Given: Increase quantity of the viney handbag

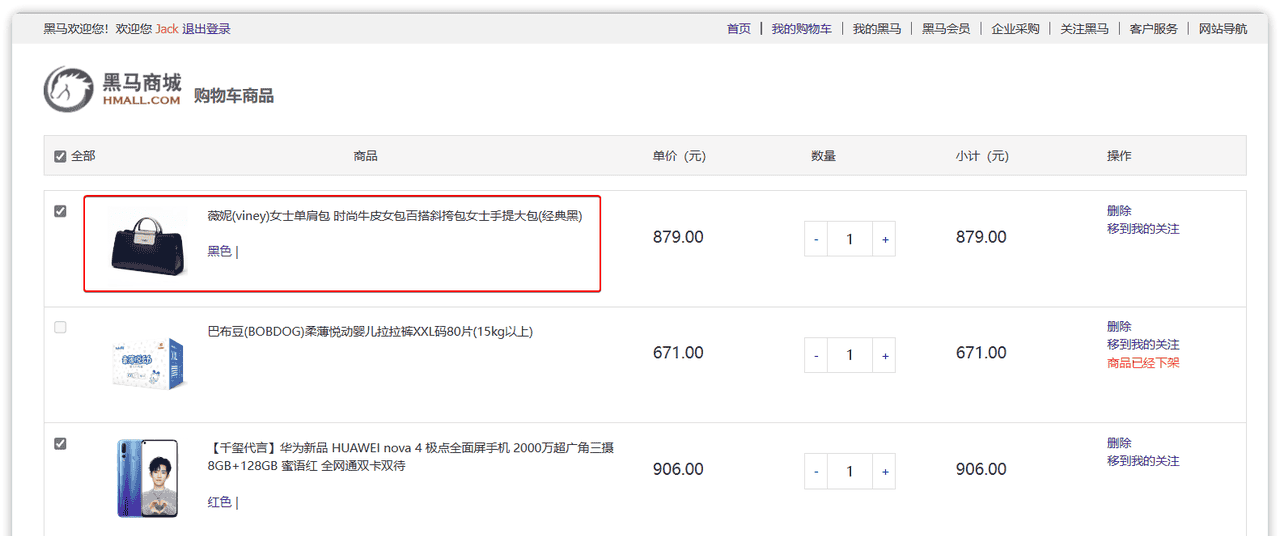Looking at the screenshot, I should click(x=885, y=239).
